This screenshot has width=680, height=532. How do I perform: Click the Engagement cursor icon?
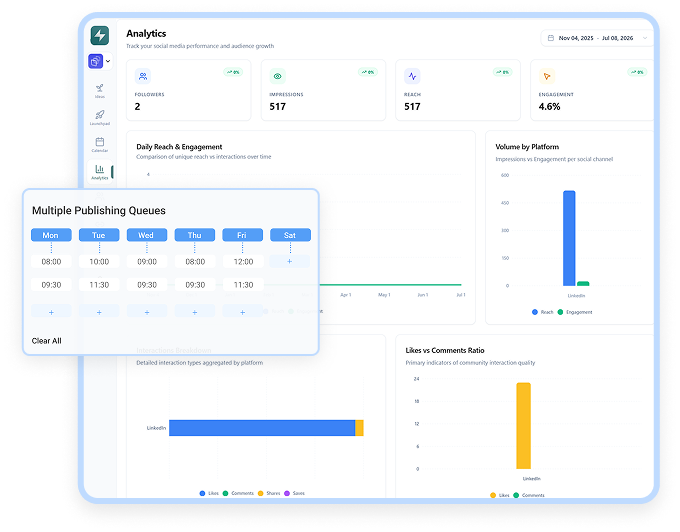pyautogui.click(x=547, y=76)
